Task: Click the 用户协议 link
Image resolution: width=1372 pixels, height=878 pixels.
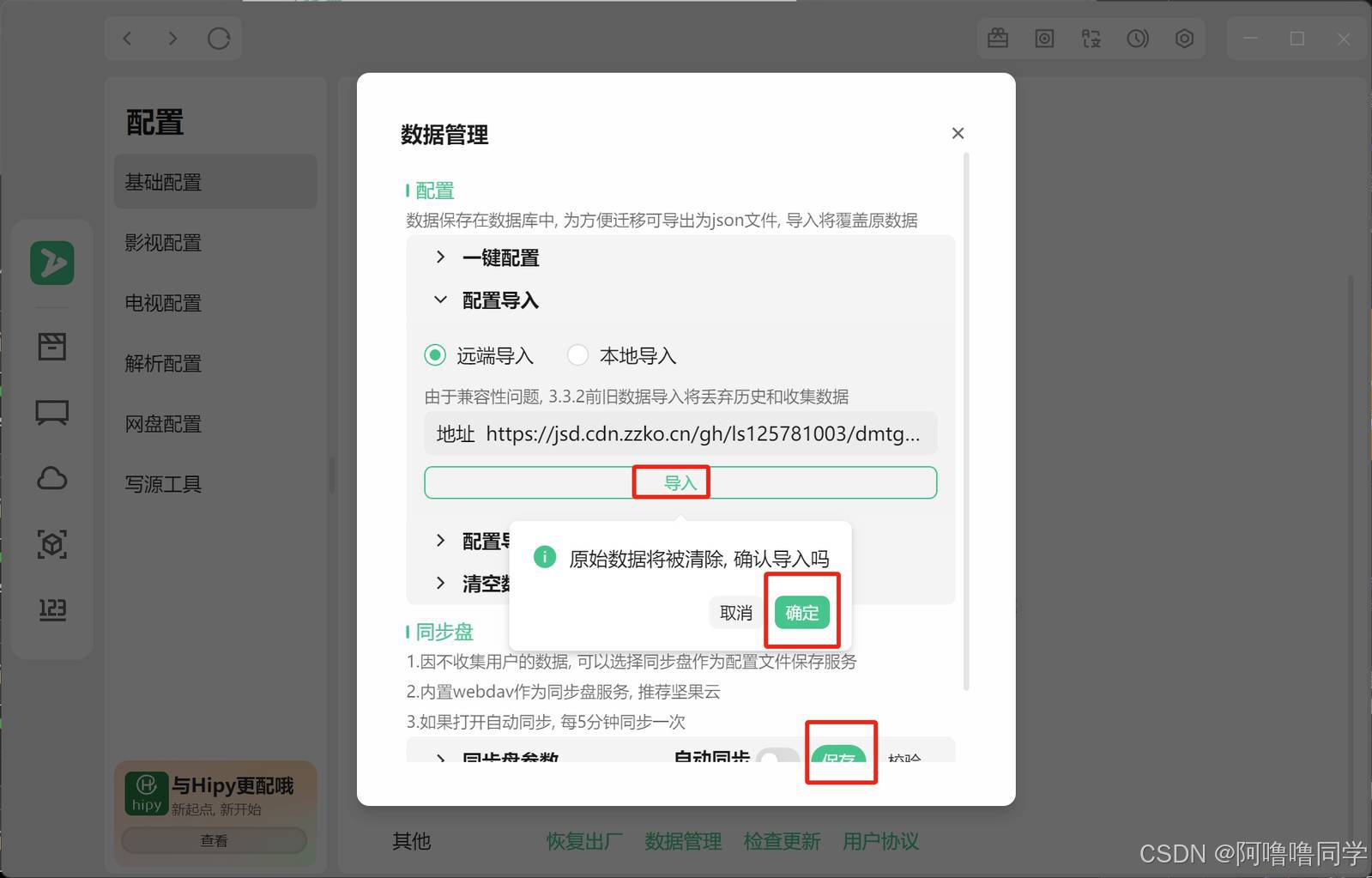Action: (880, 841)
